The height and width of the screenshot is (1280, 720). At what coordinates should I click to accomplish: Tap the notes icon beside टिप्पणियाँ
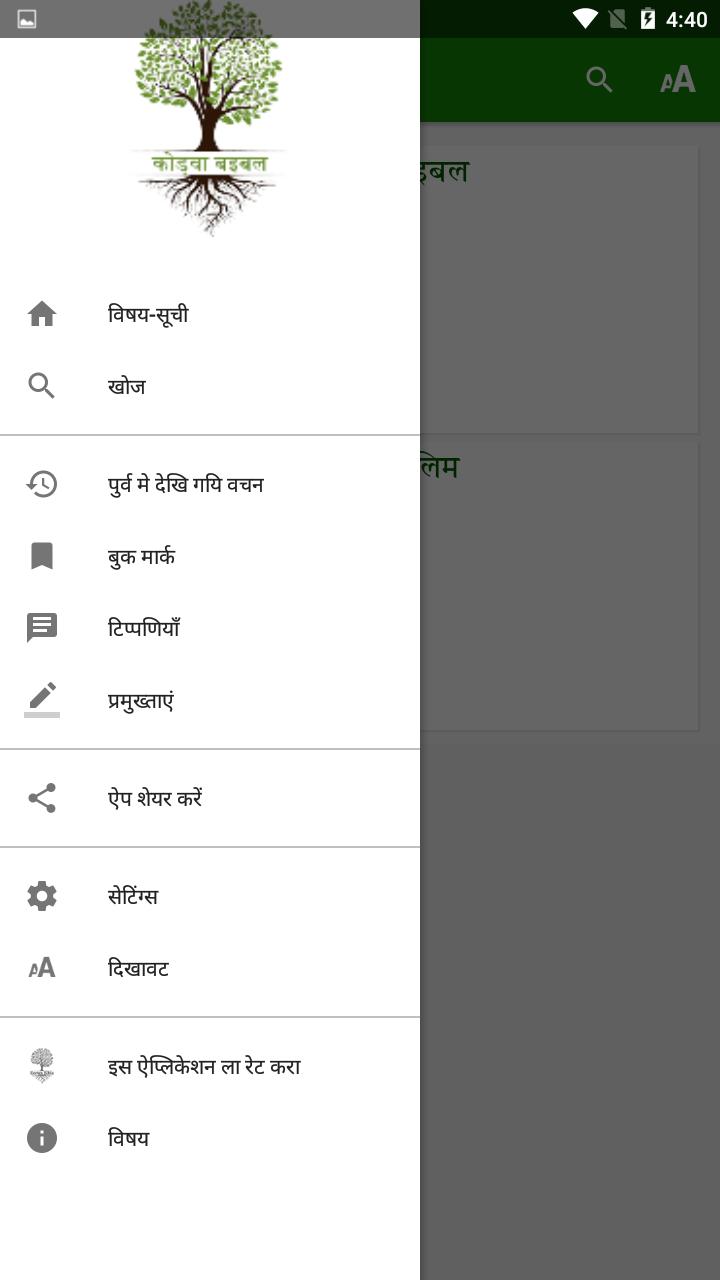(42, 628)
